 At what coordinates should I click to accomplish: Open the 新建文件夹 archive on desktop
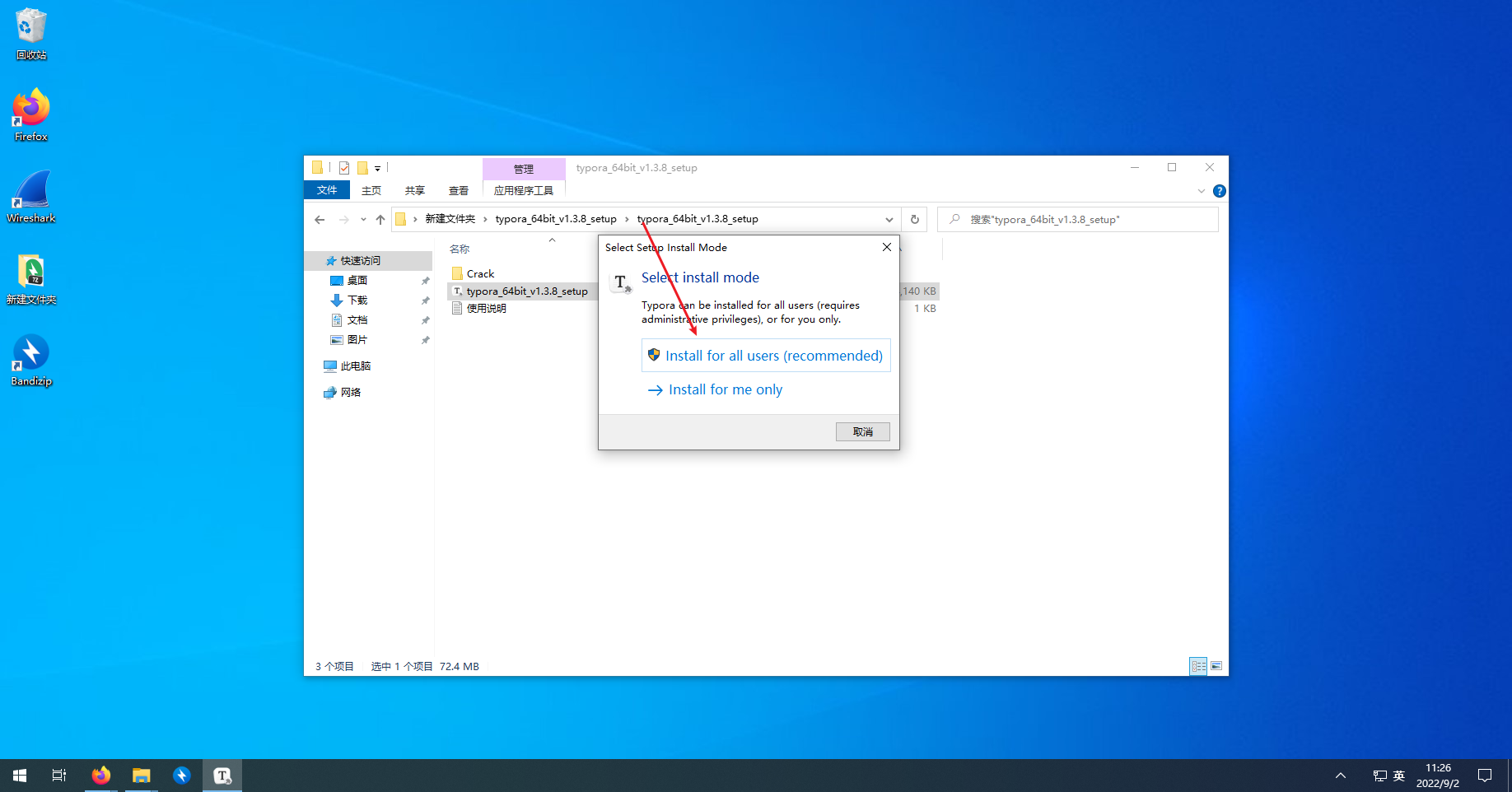tap(31, 278)
